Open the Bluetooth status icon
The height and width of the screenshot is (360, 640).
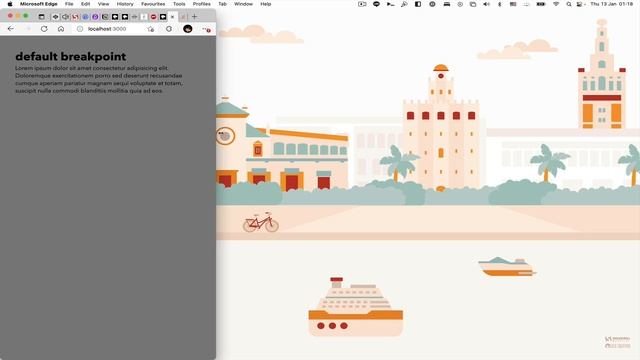(x=500, y=4)
